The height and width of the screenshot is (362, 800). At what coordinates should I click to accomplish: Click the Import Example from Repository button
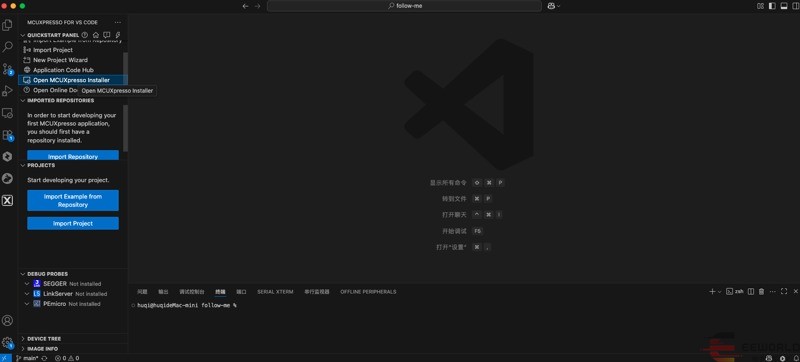[x=73, y=200]
